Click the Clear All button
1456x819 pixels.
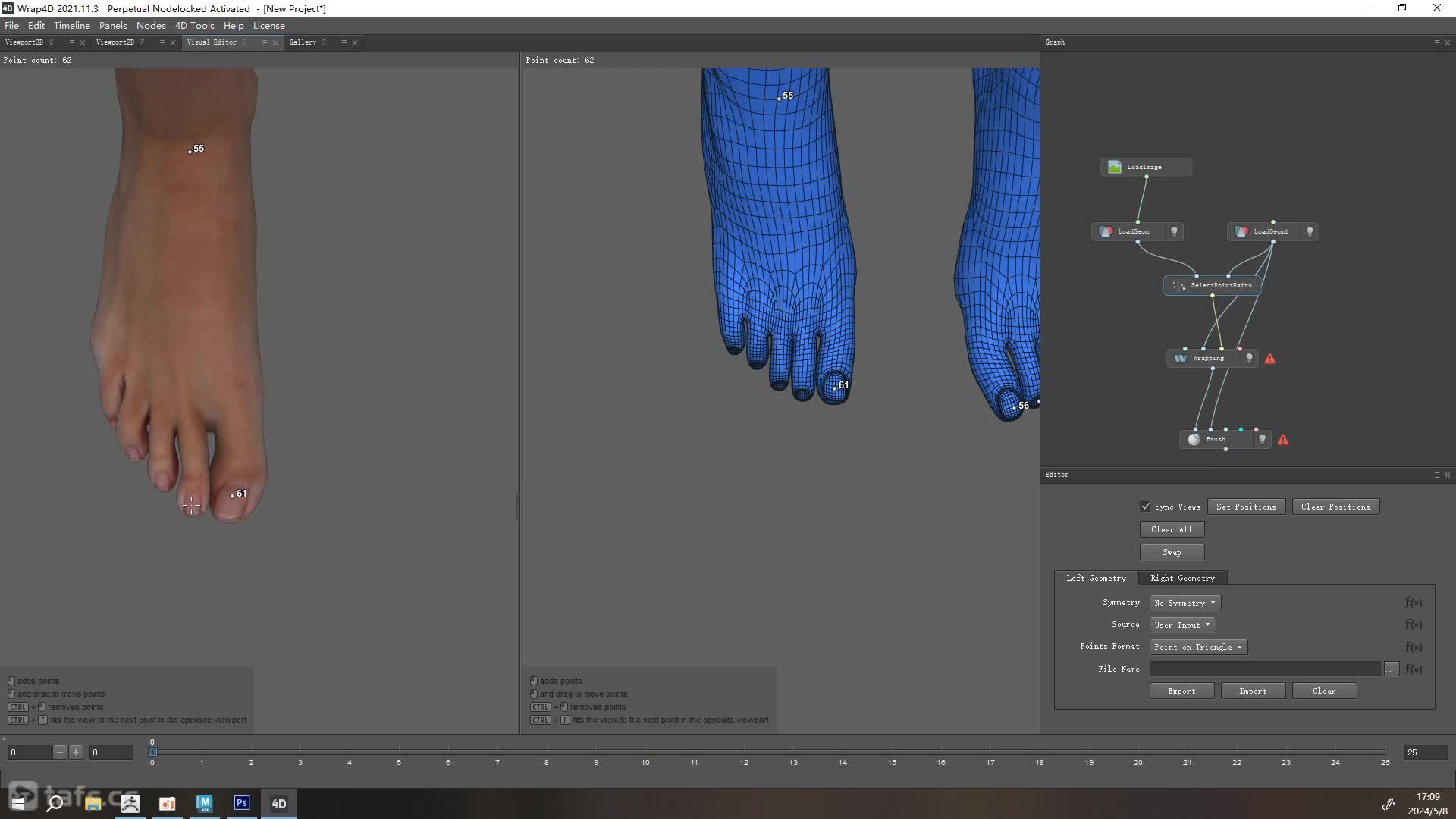(x=1172, y=529)
